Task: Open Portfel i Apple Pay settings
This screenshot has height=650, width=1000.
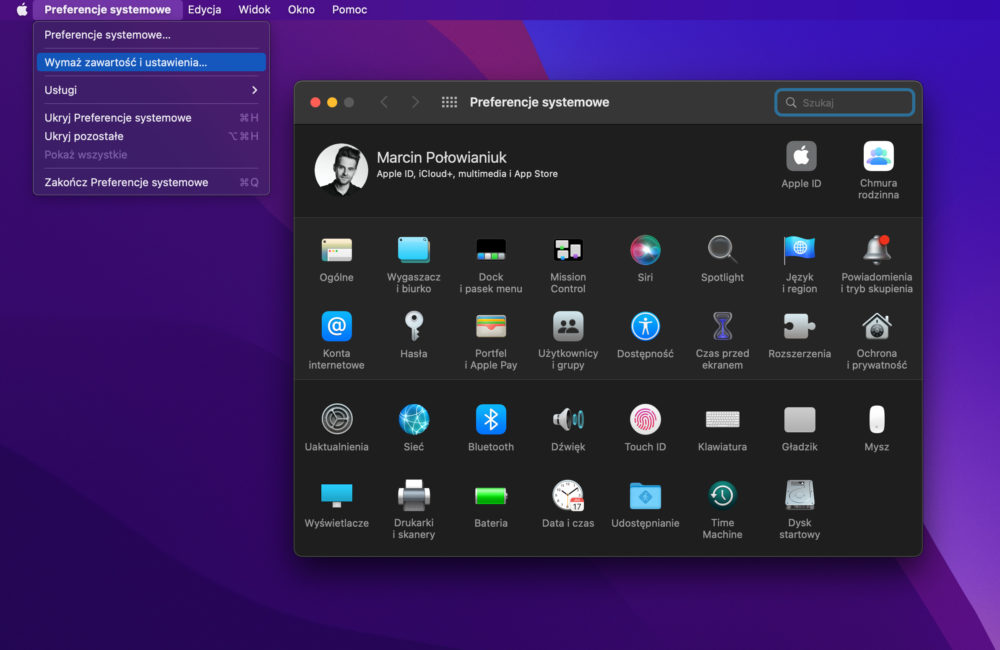Action: (x=490, y=326)
